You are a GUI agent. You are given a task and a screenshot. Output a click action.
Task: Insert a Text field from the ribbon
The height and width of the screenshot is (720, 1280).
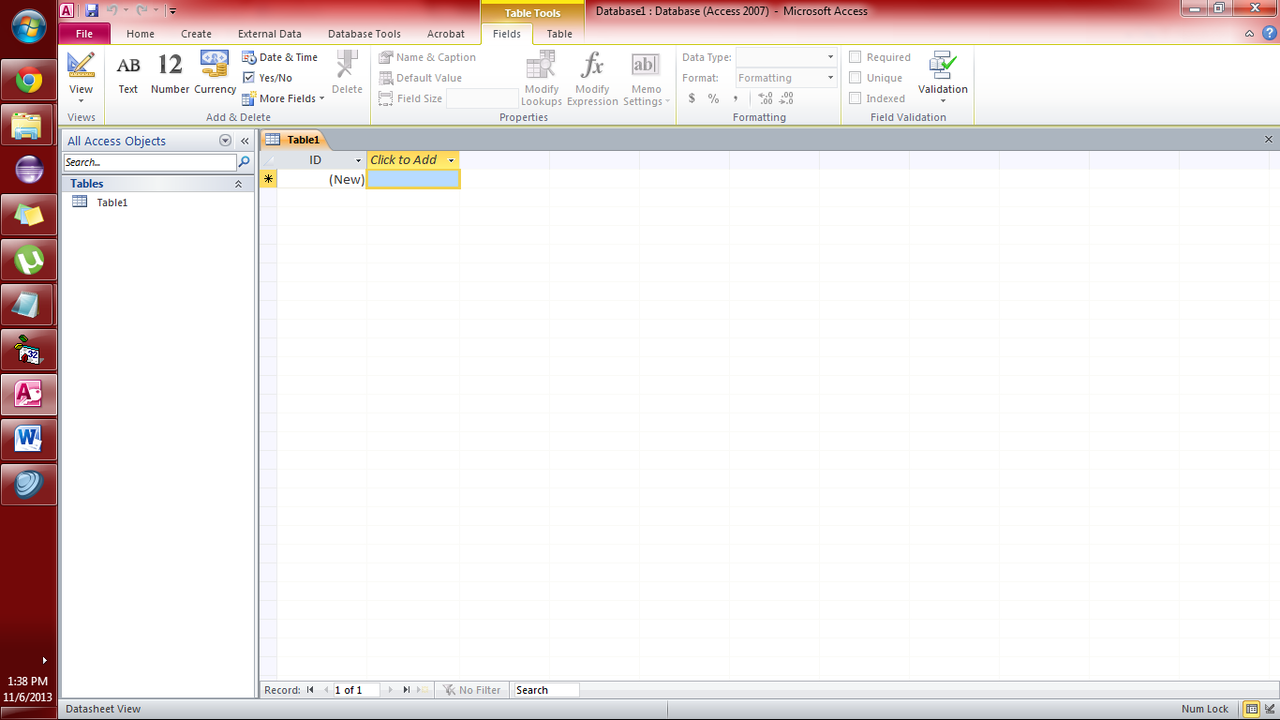point(128,75)
